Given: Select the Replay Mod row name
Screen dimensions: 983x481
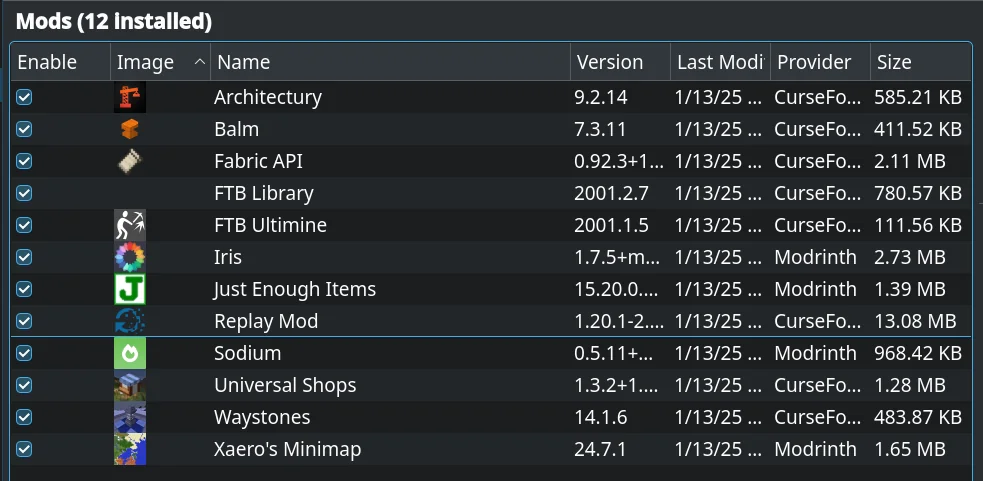Looking at the screenshot, I should click(266, 321).
